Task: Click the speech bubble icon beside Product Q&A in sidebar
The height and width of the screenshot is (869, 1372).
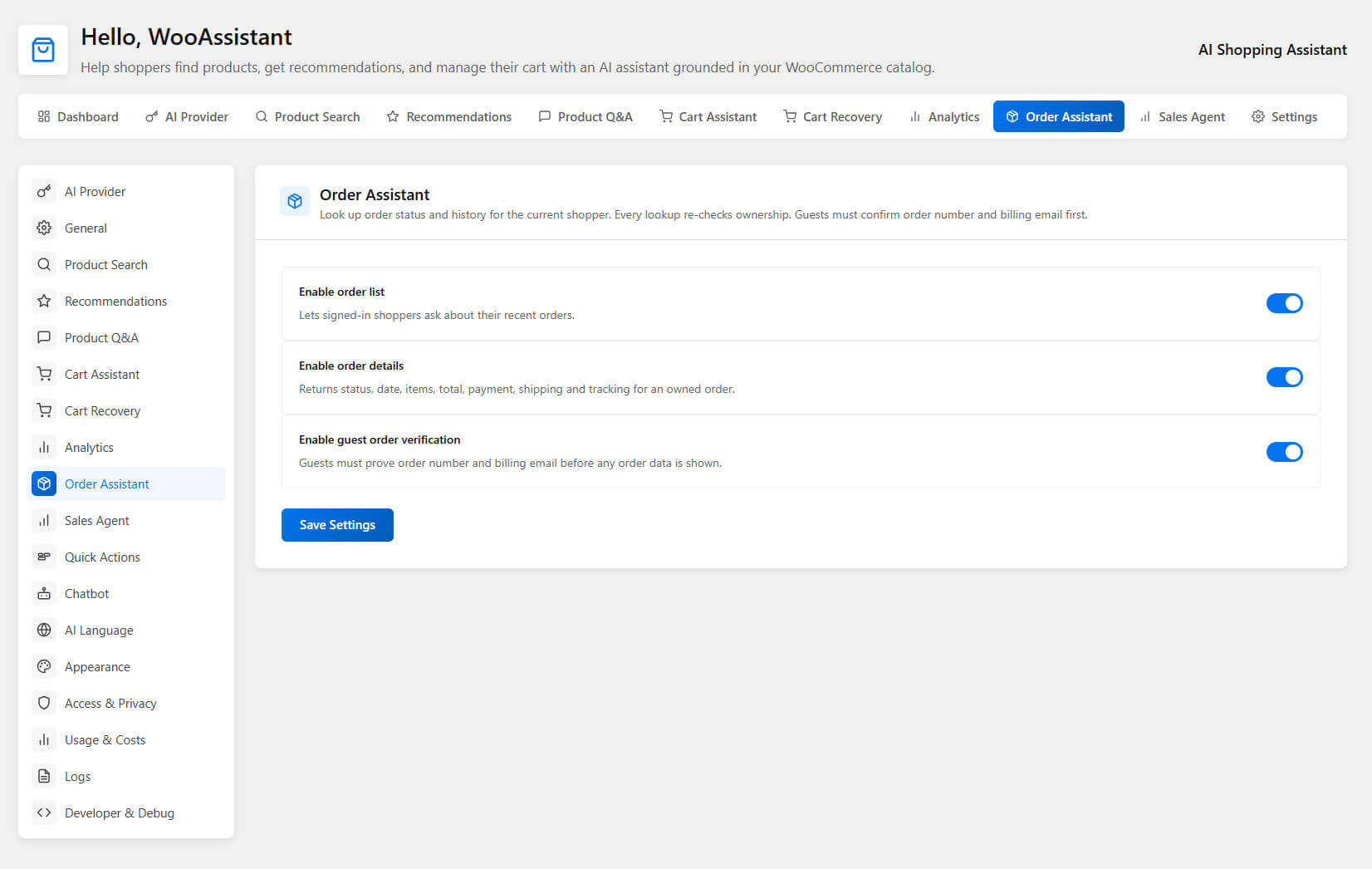Action: 44,337
